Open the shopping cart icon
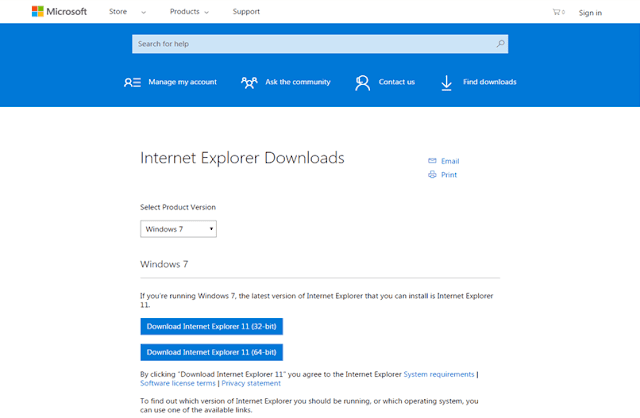This screenshot has height=418, width=640. [556, 12]
